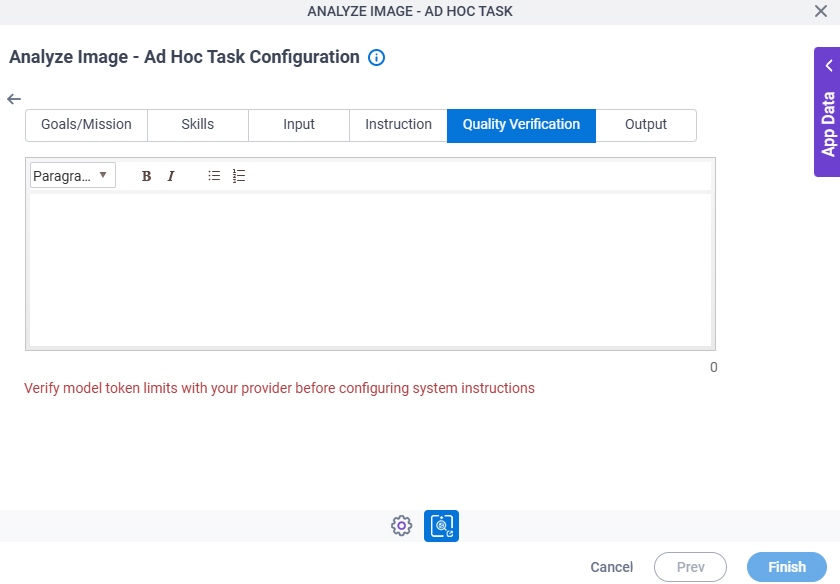Insert a numbered list

pos(239,176)
